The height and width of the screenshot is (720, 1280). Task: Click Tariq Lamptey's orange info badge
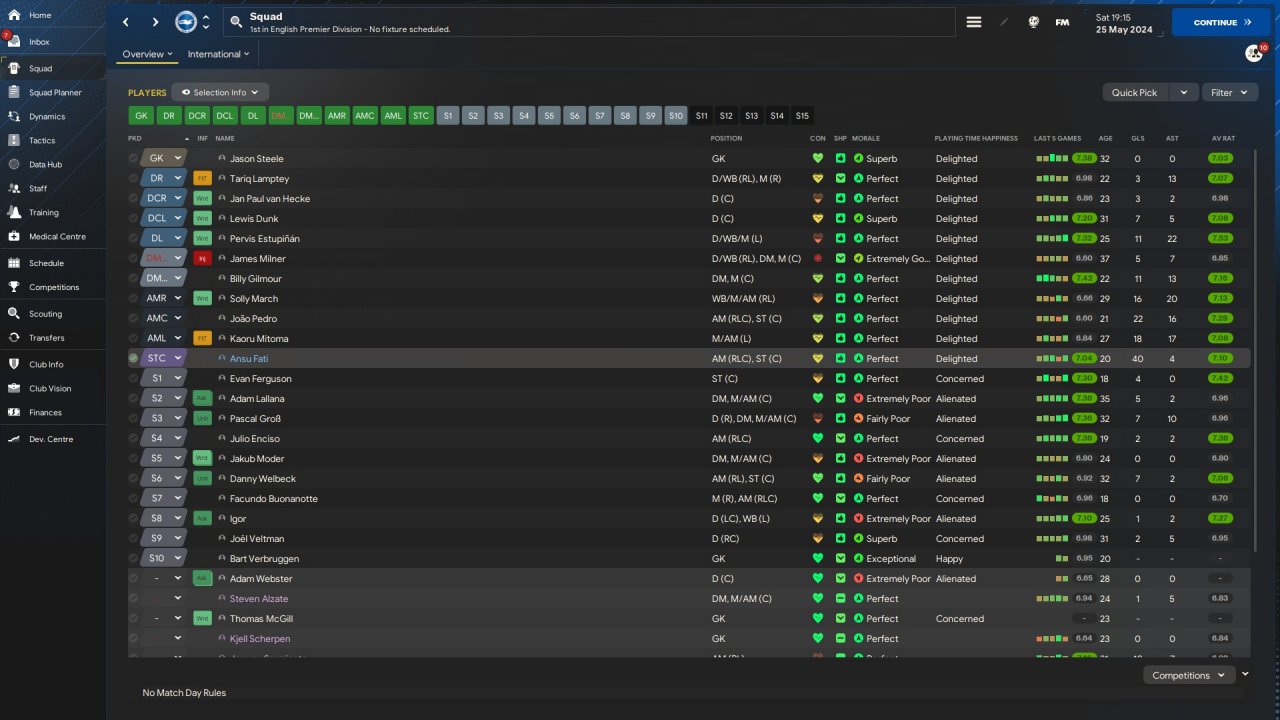coord(203,178)
